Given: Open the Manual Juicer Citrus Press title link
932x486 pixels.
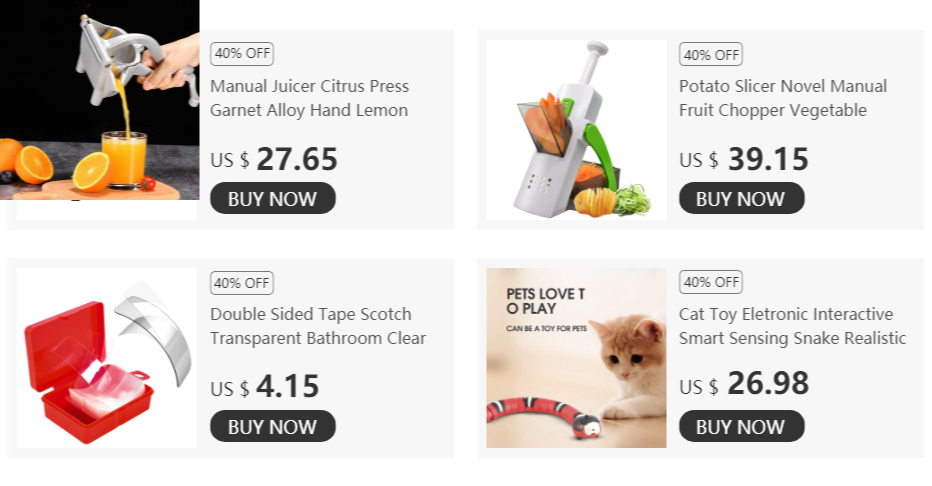Looking at the screenshot, I should (x=310, y=98).
